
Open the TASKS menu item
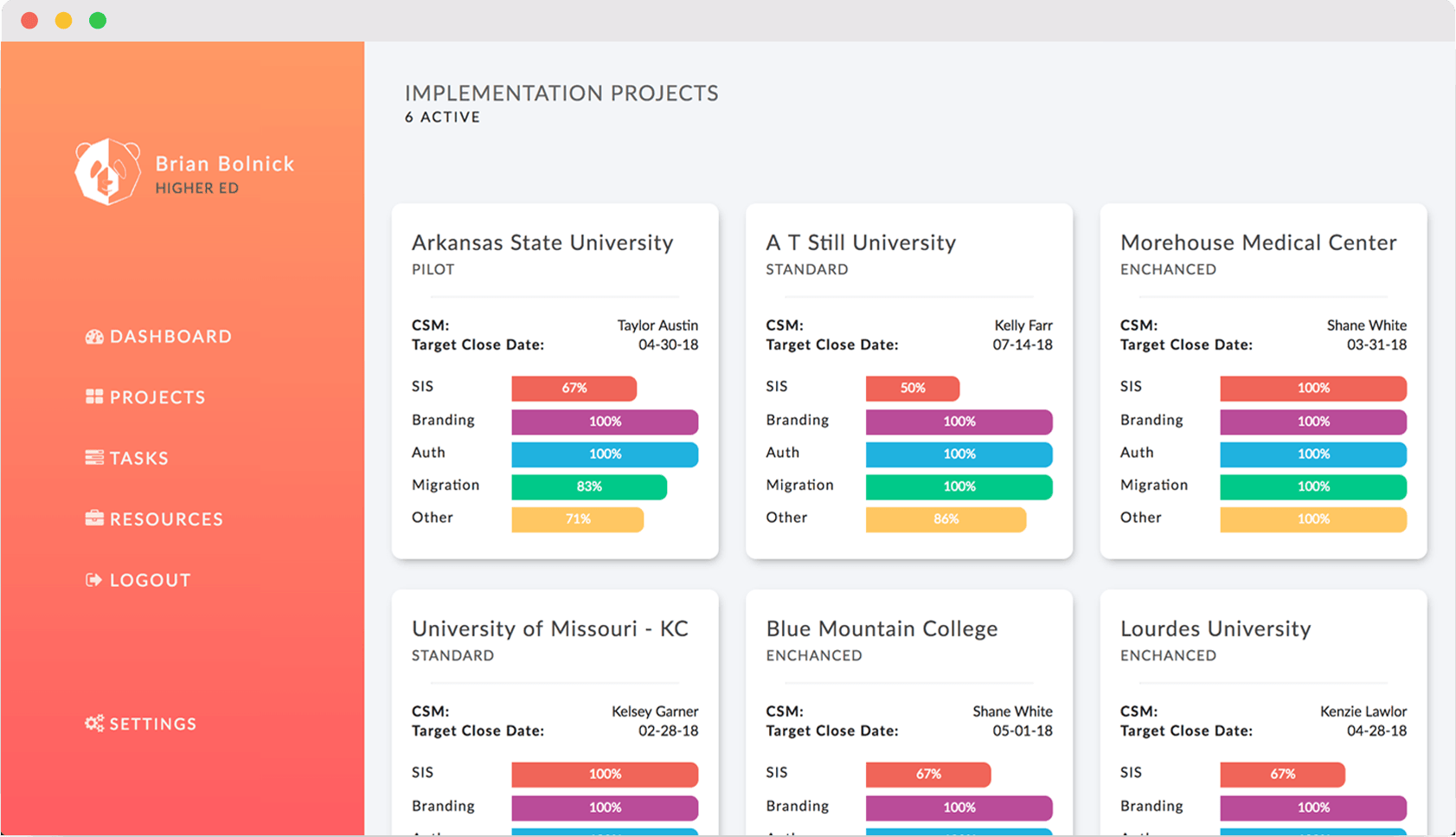127,458
